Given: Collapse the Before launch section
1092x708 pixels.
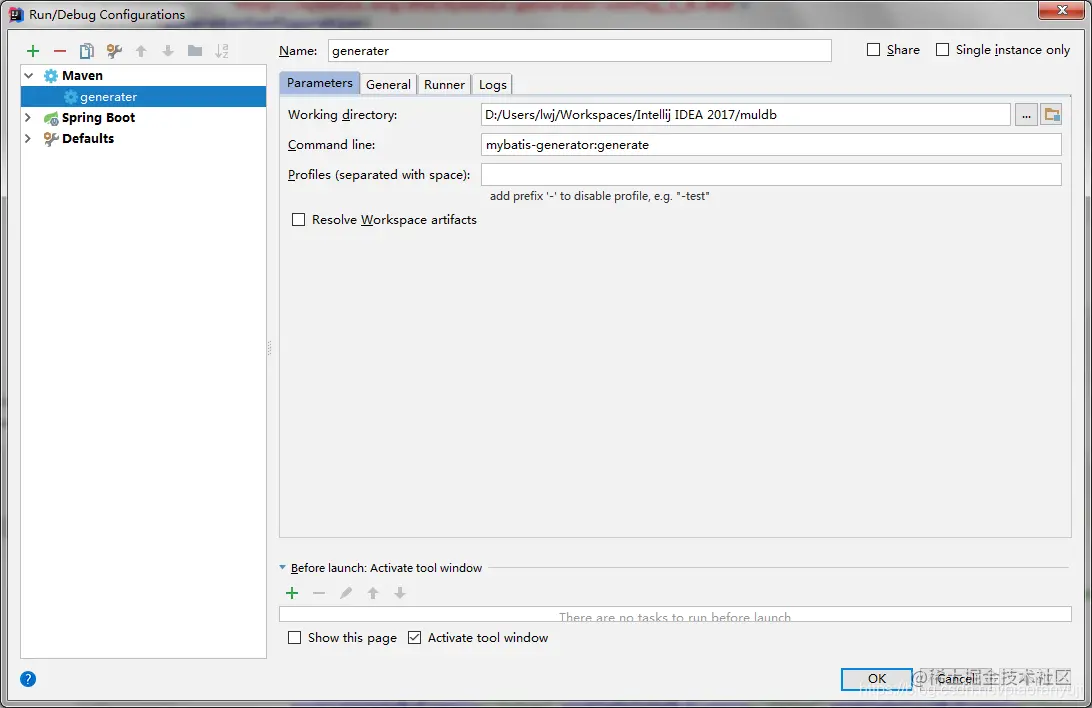Looking at the screenshot, I should point(283,568).
